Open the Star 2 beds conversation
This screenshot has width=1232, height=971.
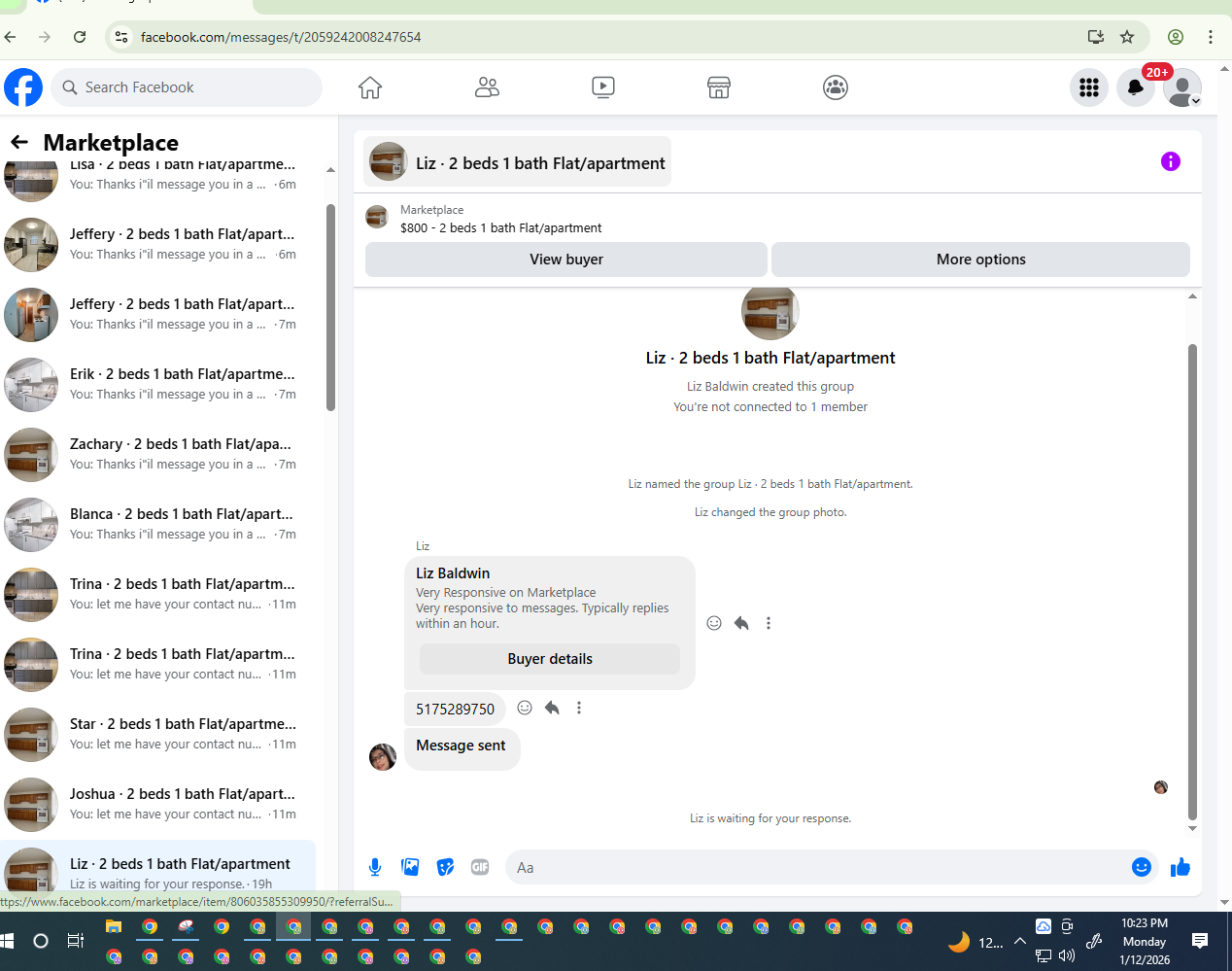point(159,734)
